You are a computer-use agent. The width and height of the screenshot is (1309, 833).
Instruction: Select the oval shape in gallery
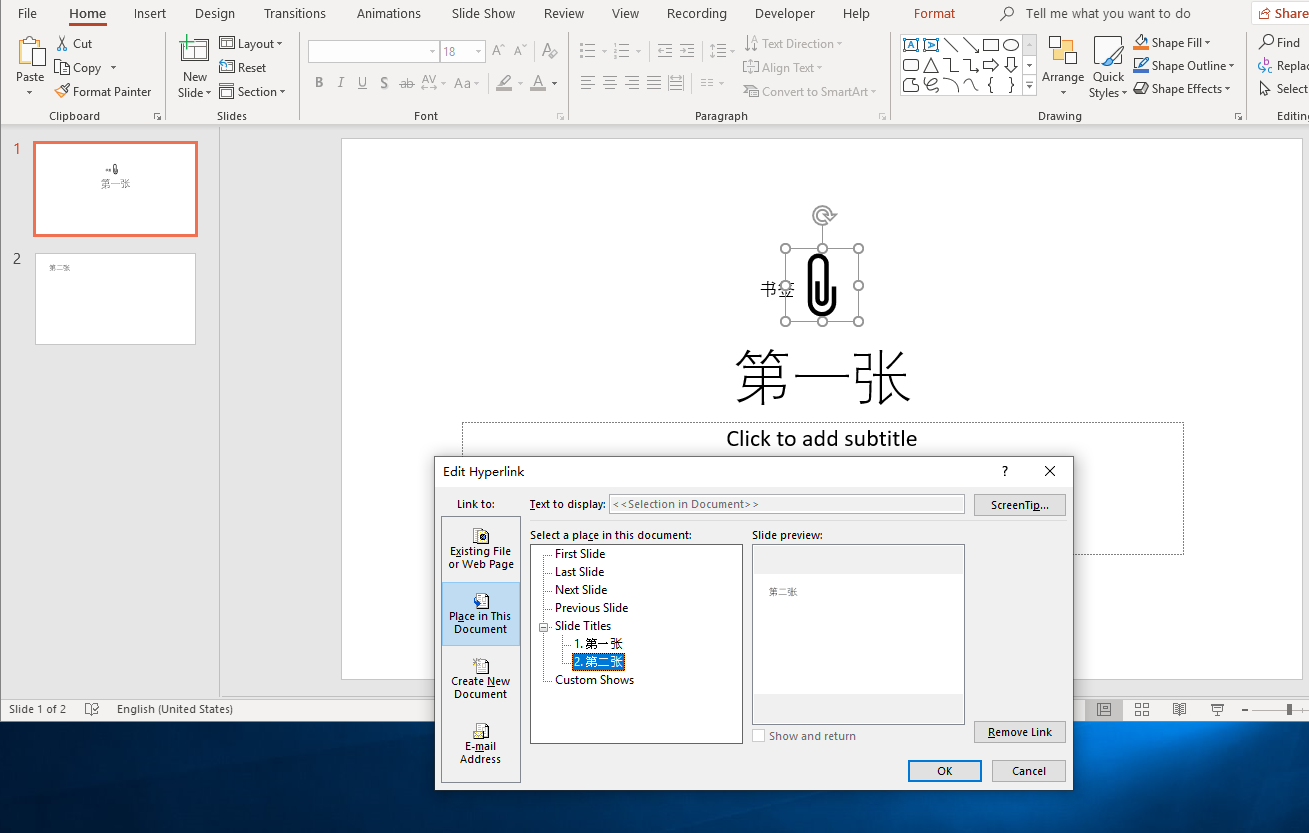pos(1011,45)
